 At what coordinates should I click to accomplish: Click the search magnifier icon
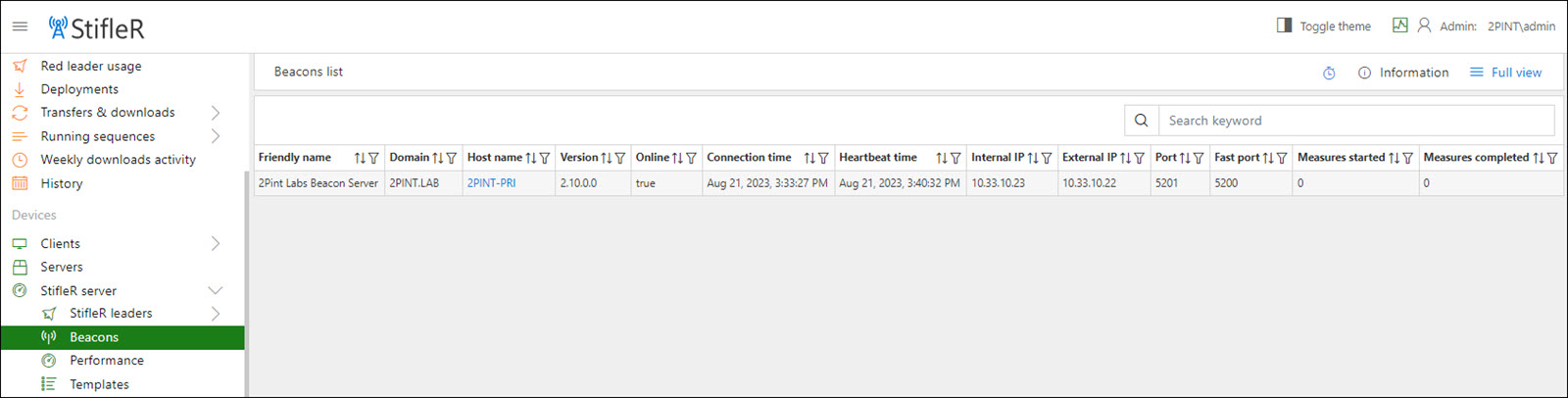click(1141, 121)
